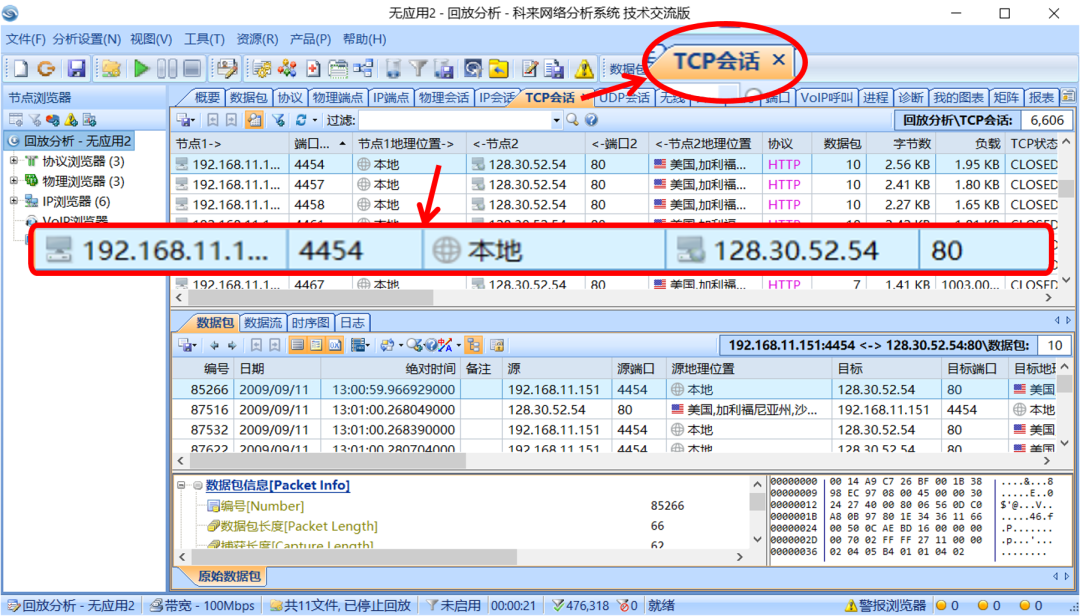
Task: Toggle the hex view button
Action: pos(335,345)
